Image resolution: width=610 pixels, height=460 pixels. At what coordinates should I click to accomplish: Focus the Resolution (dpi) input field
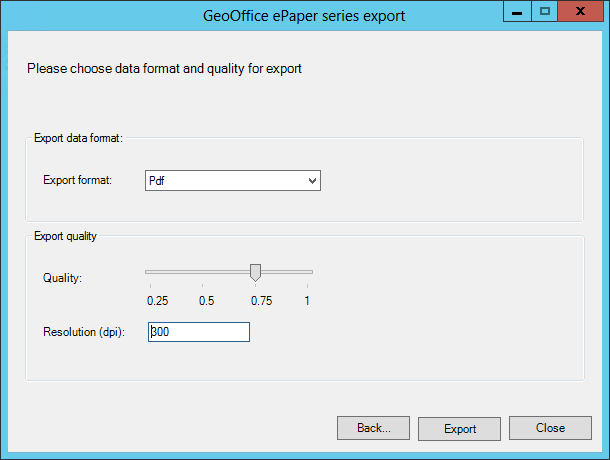coord(198,332)
